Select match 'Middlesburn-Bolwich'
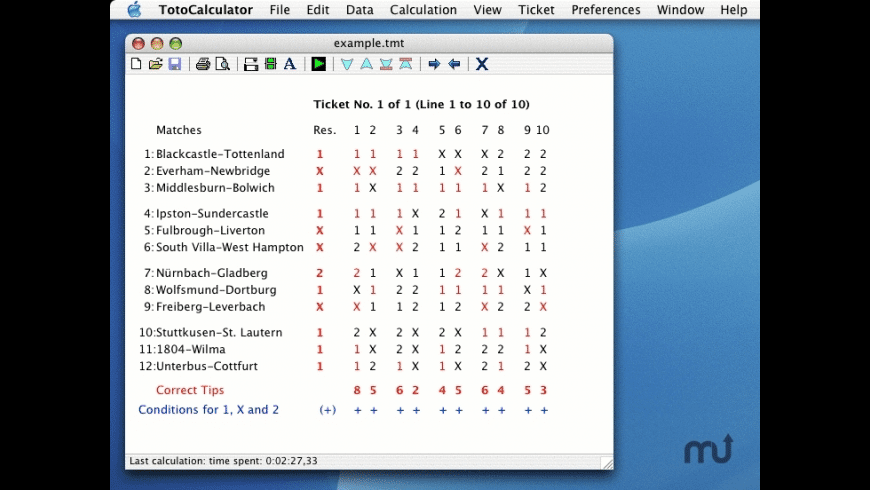The height and width of the screenshot is (490, 870). [215, 188]
